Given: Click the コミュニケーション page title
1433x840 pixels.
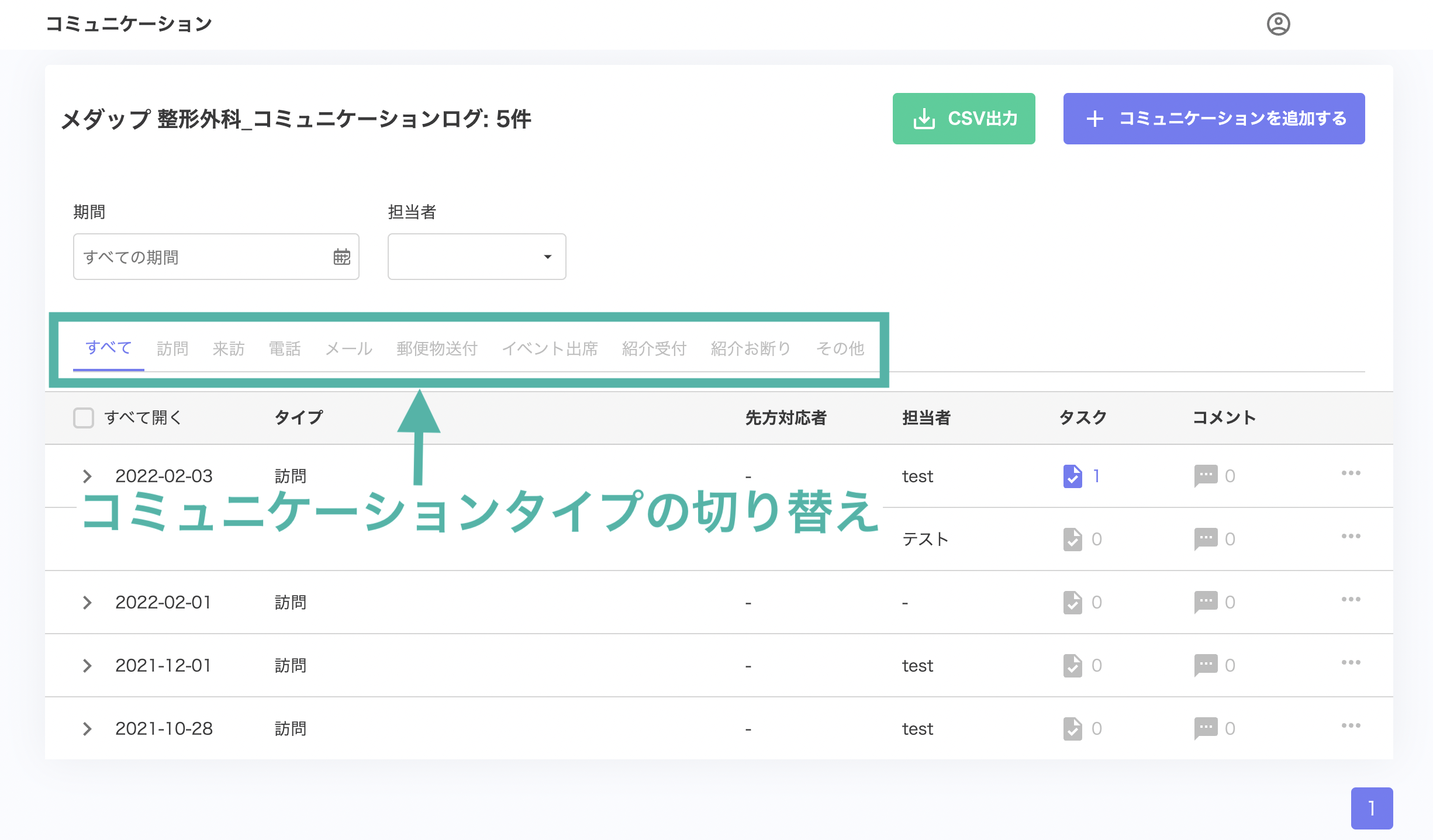Looking at the screenshot, I should coord(129,24).
